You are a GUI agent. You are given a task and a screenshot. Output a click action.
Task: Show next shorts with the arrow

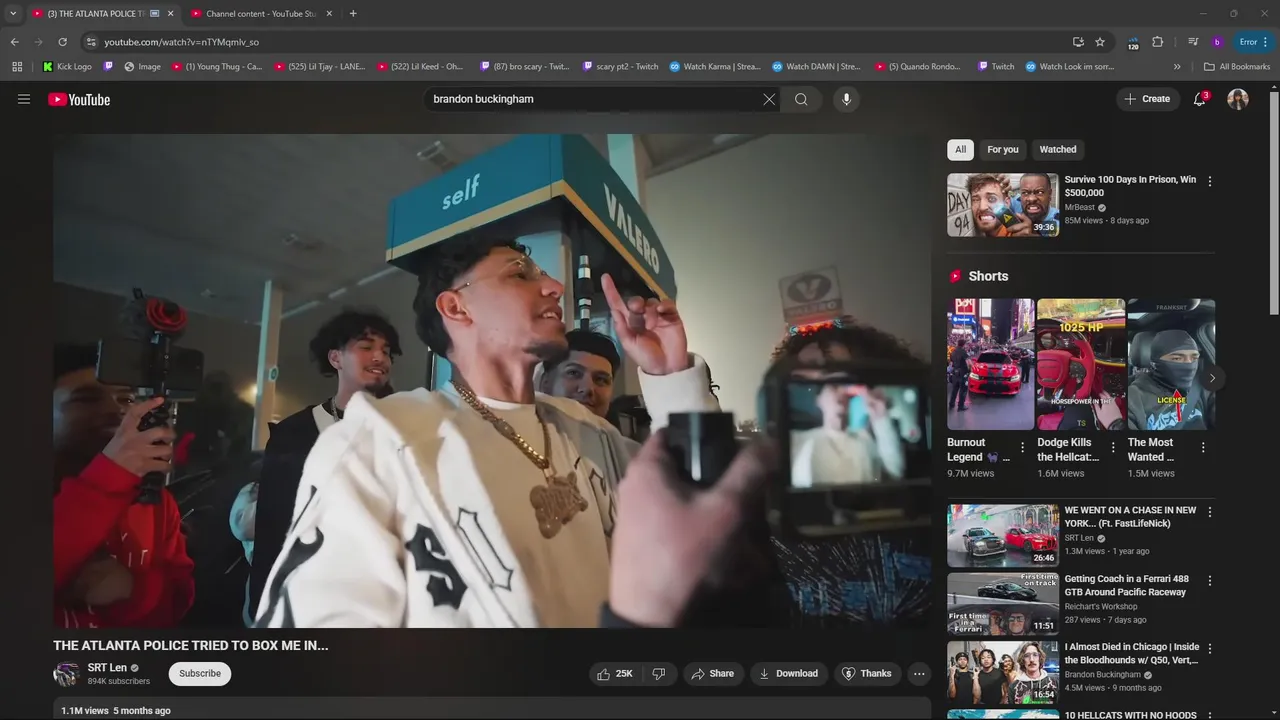[1212, 378]
